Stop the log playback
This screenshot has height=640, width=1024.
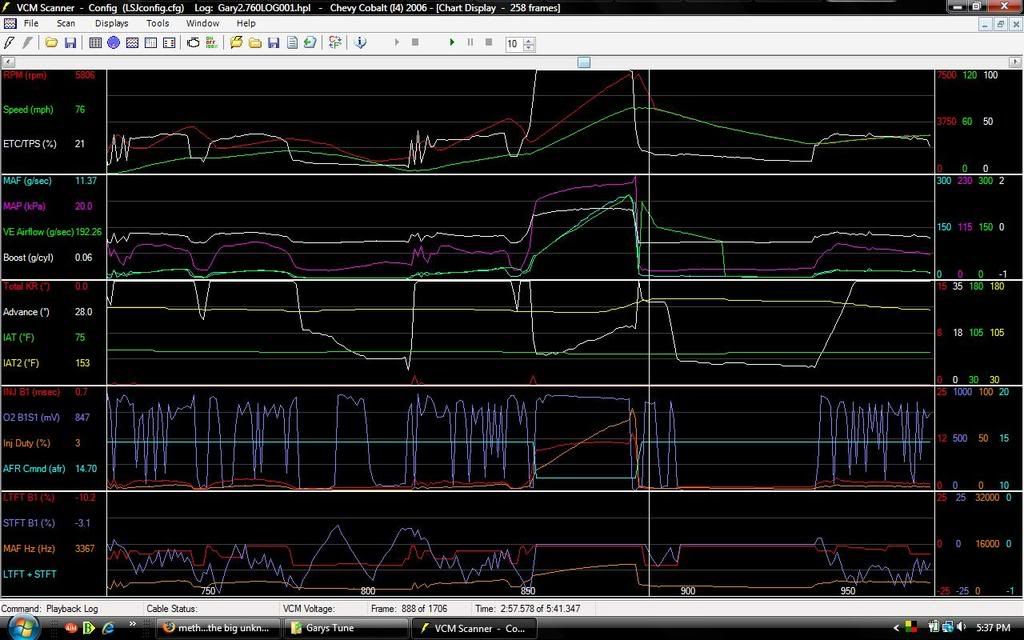(488, 43)
